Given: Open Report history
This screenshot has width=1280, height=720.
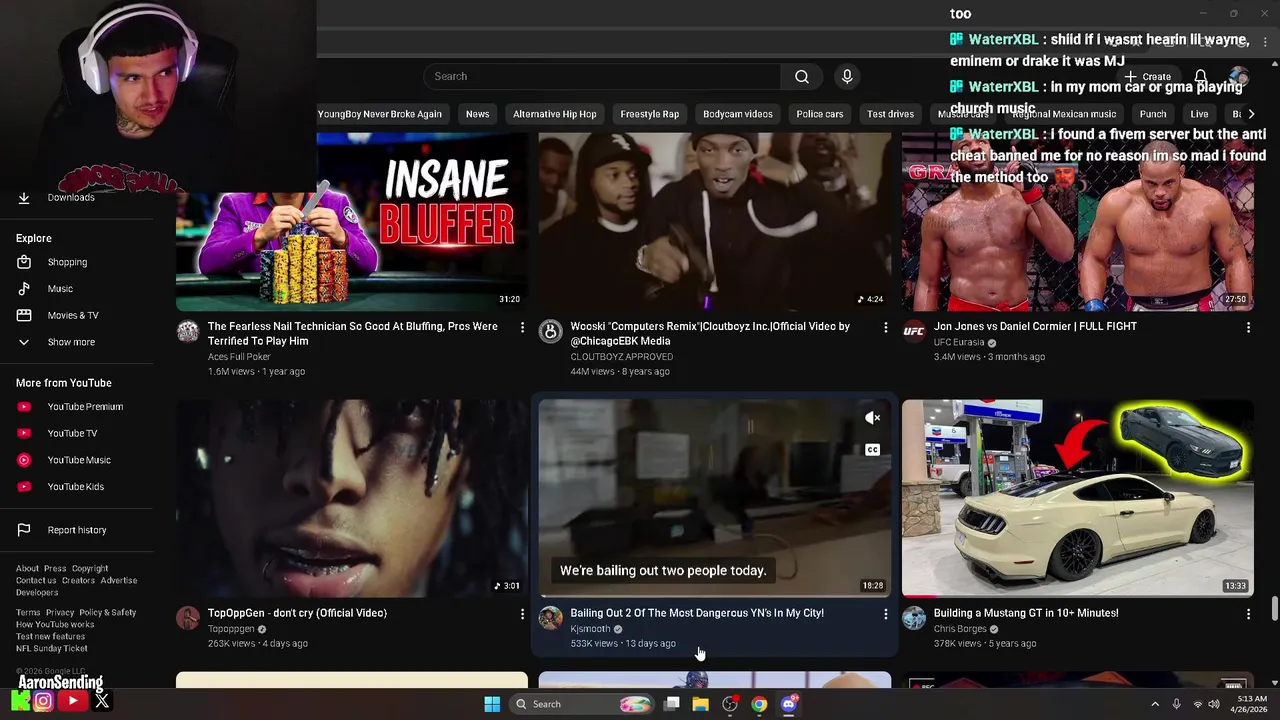Looking at the screenshot, I should tap(76, 530).
